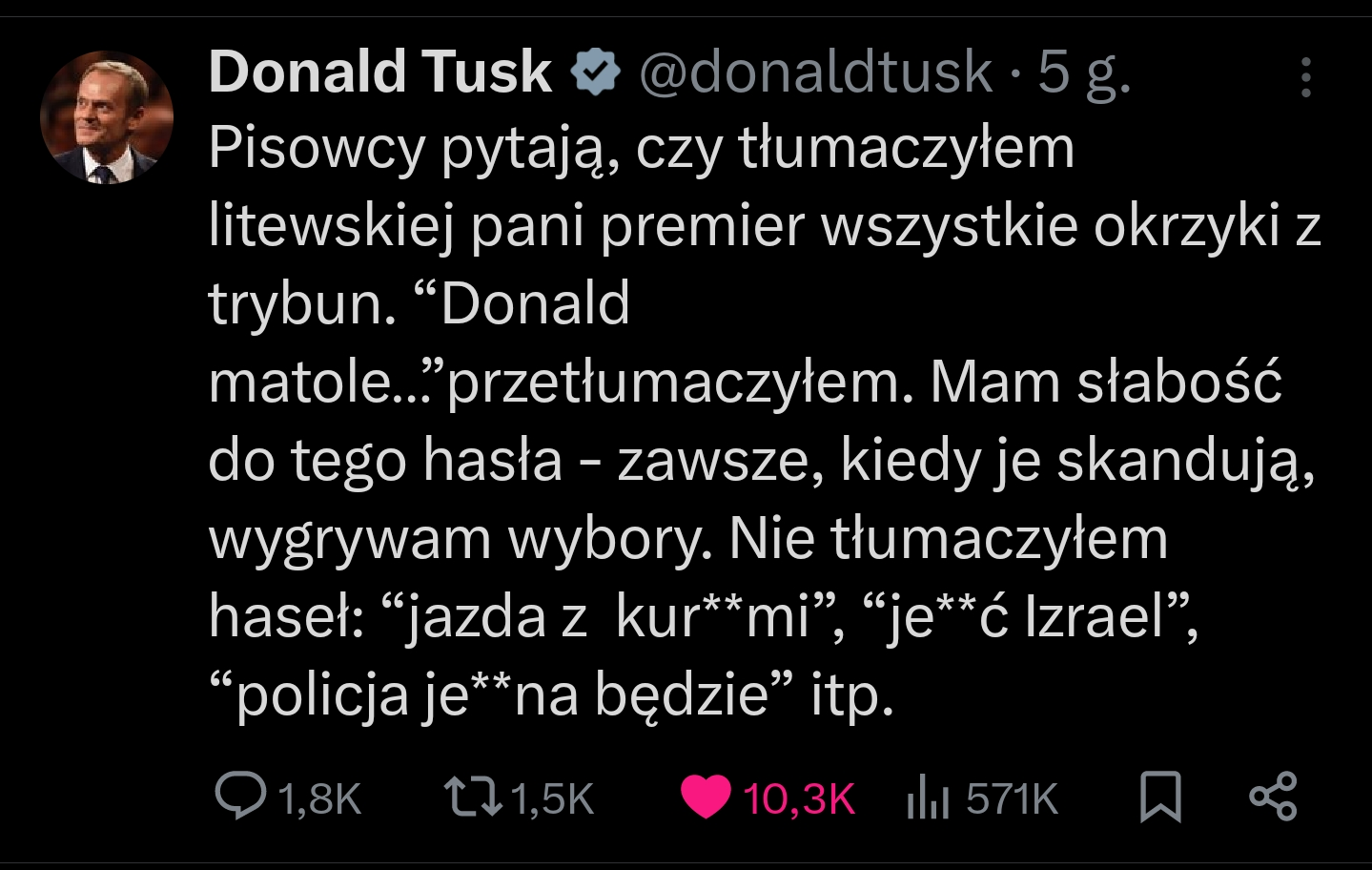
Task: Click the quoted text 'Donald' in the post body
Action: 535,305
